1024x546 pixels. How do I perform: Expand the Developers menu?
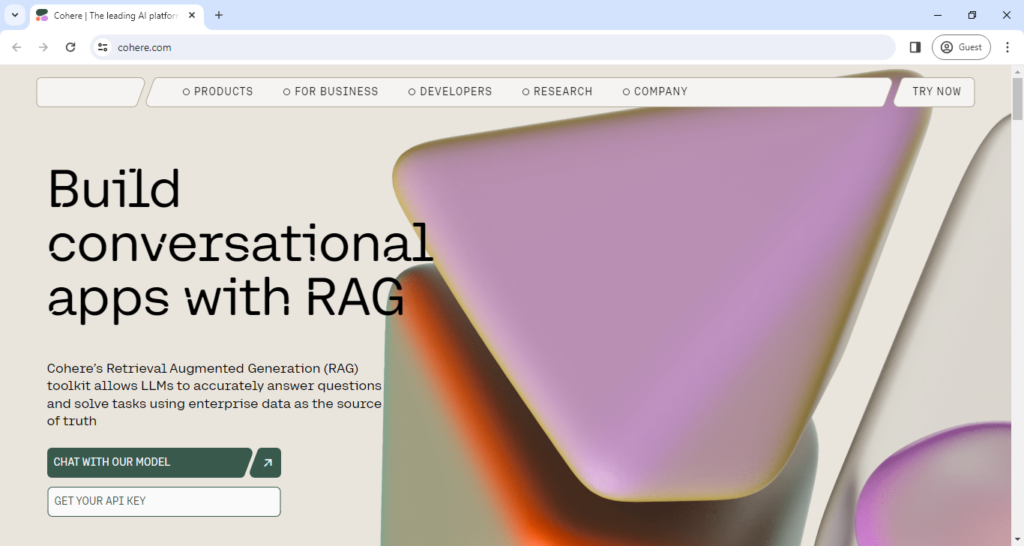click(x=450, y=92)
